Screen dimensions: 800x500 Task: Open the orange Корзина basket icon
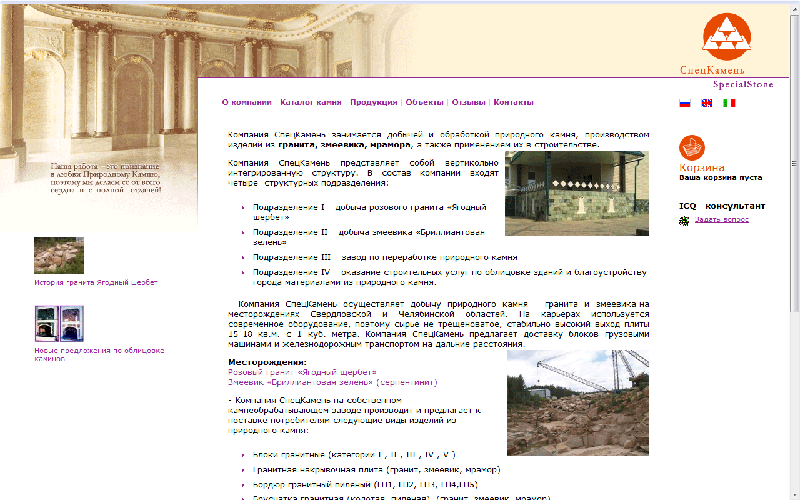(692, 148)
